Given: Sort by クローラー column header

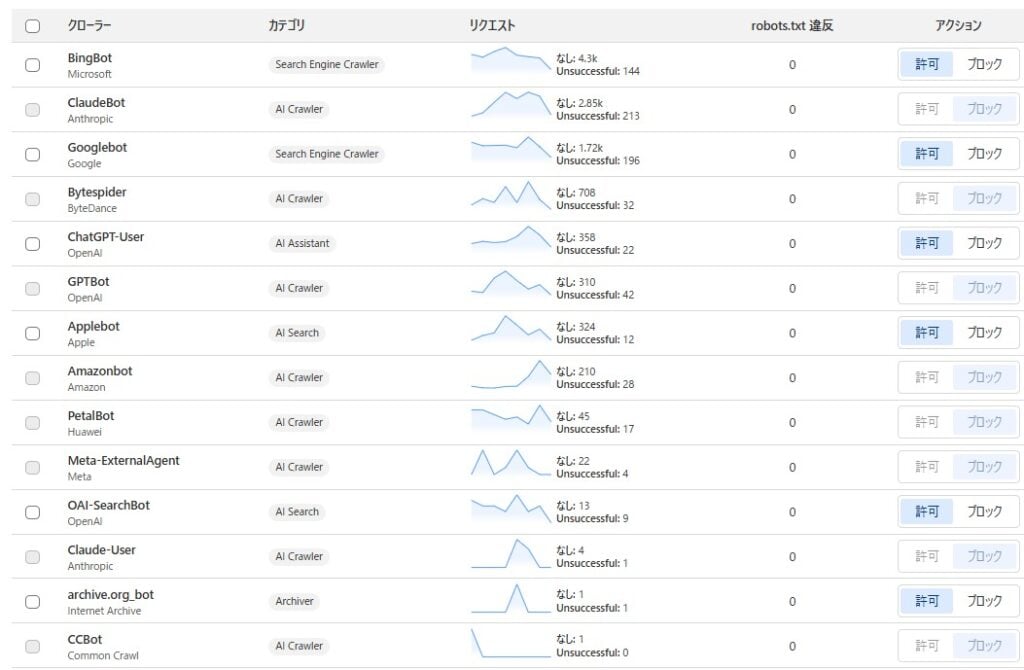Looking at the screenshot, I should (x=90, y=26).
